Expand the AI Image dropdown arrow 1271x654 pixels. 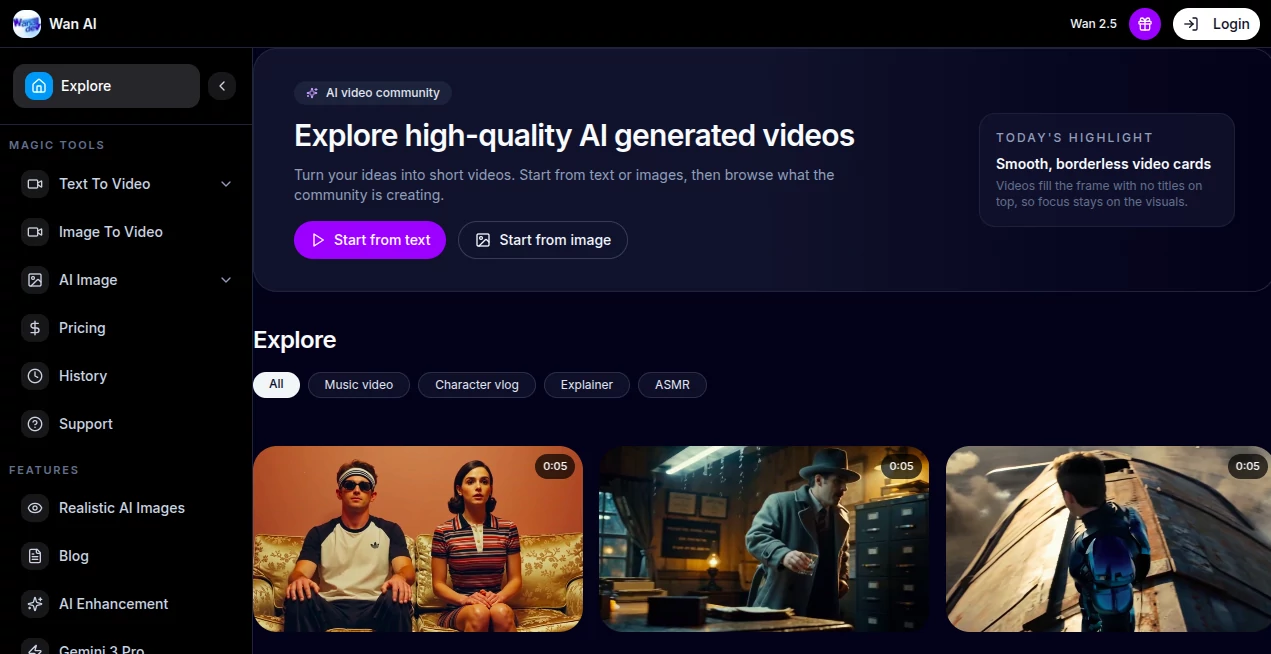click(226, 280)
